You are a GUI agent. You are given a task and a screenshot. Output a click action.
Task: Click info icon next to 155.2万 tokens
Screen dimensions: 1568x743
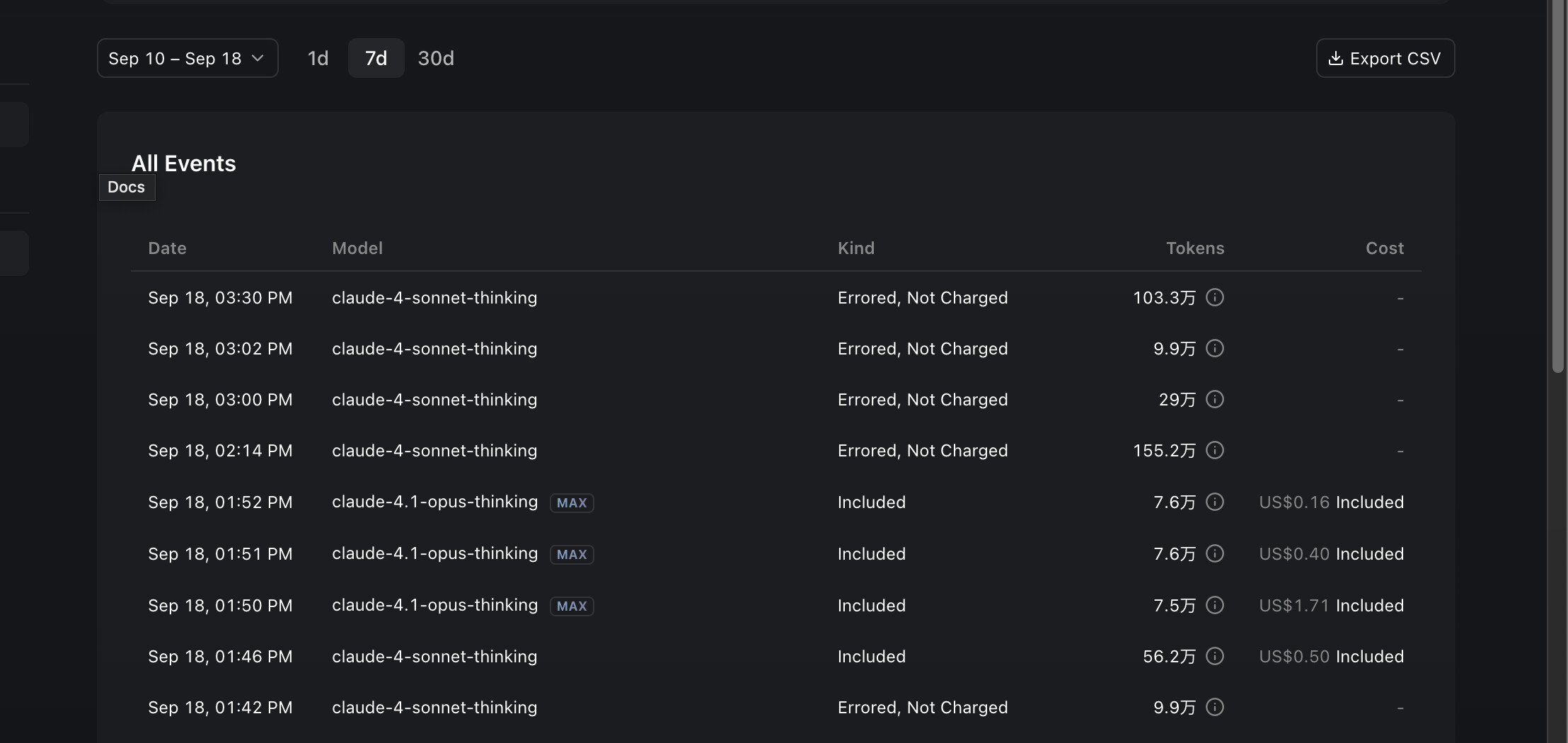[1215, 450]
